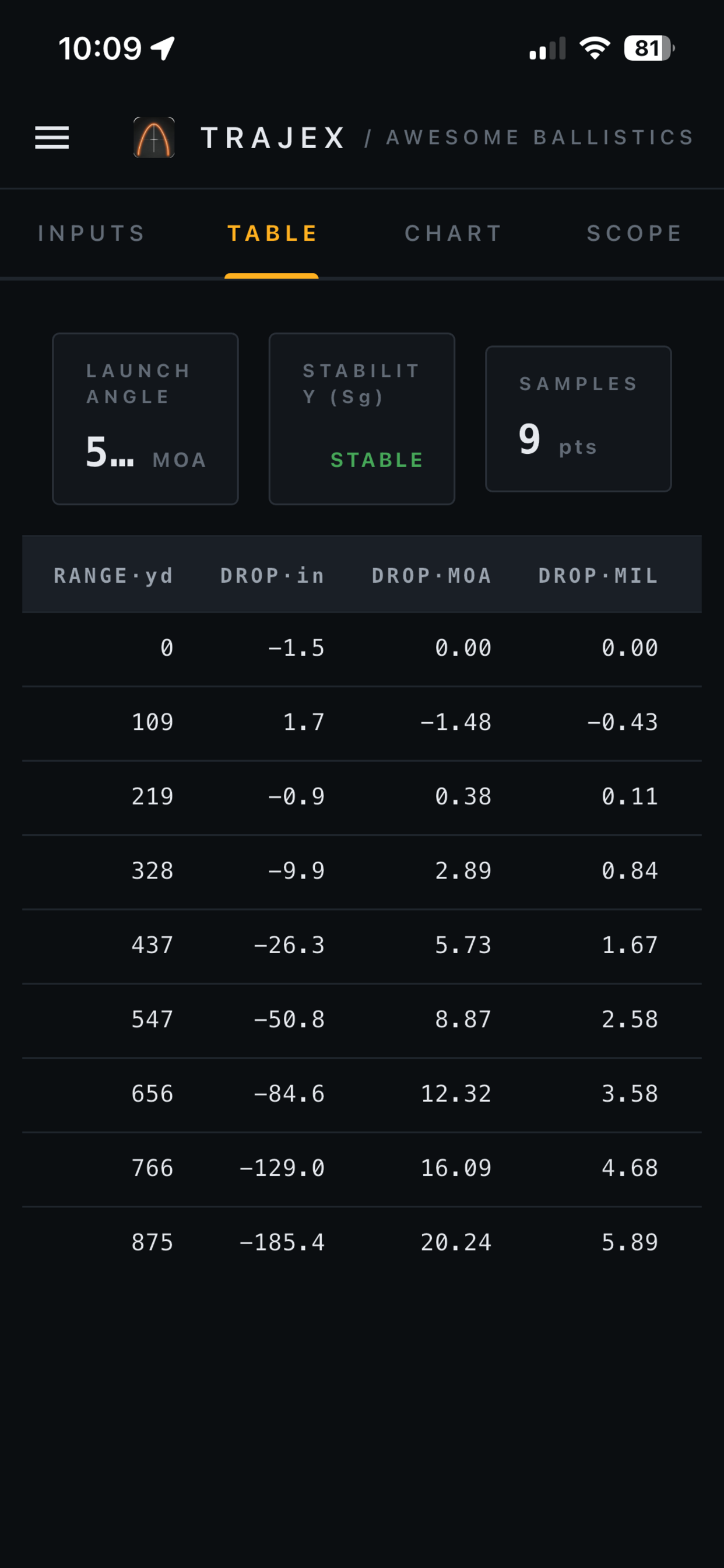Select the active TABLE tab
The image size is (724, 1568).
click(x=272, y=233)
